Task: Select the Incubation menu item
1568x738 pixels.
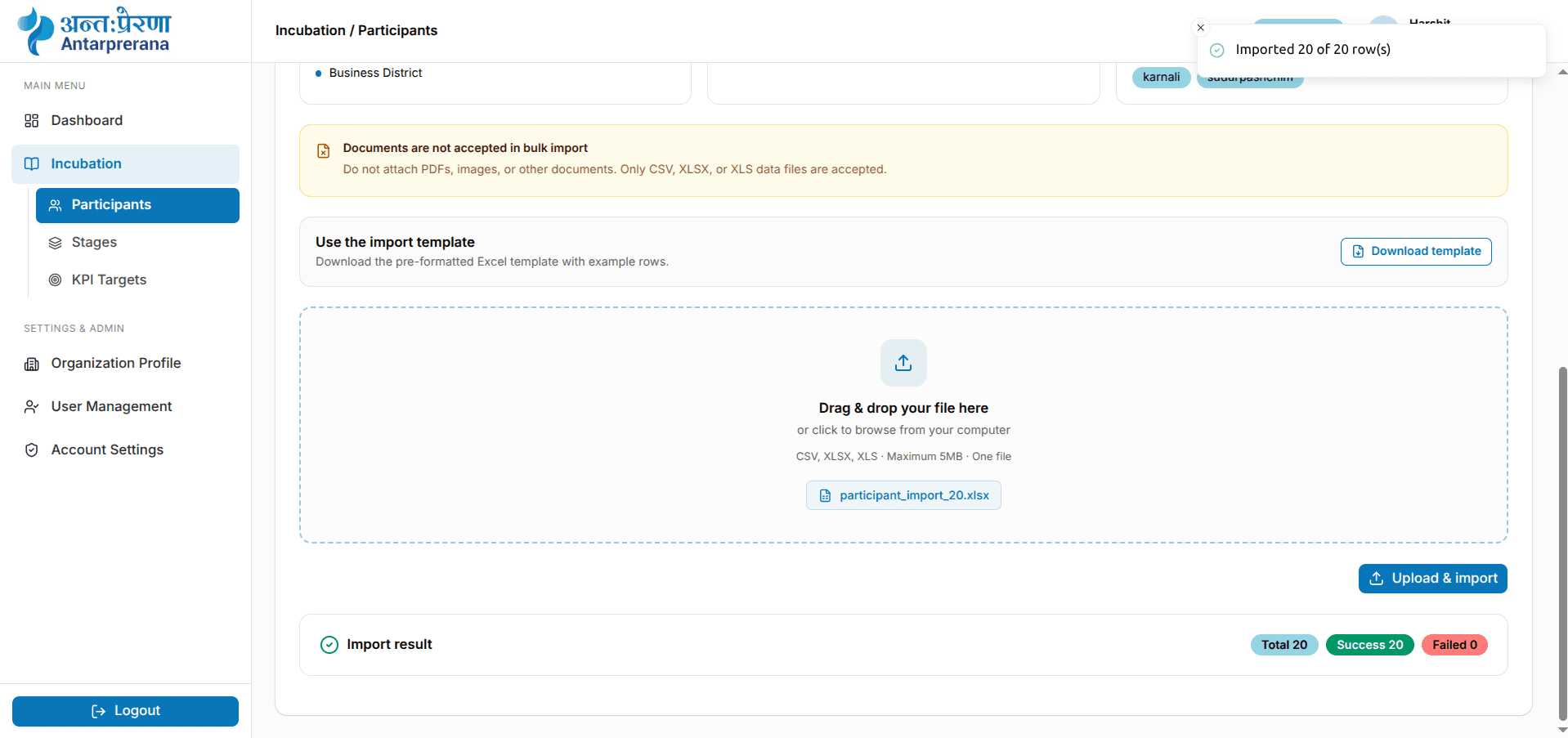Action: tap(125, 163)
